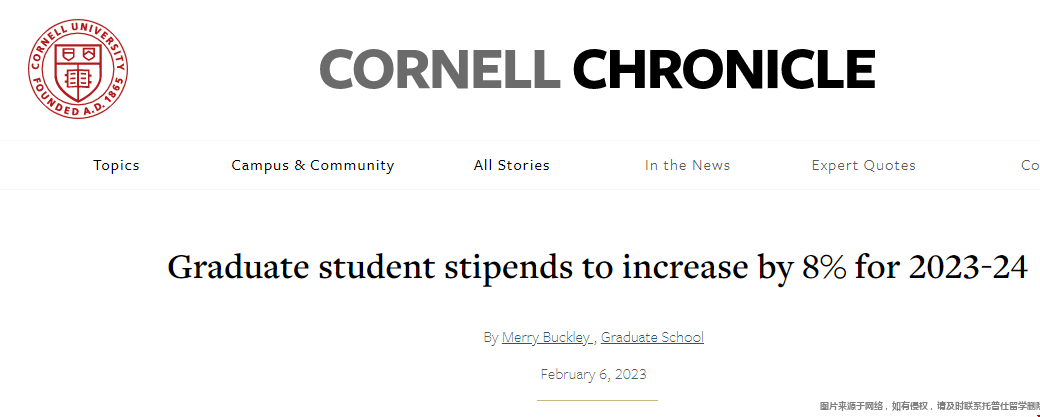Click the graduate student stipends headline
This screenshot has height=417, width=1040.
[597, 268]
